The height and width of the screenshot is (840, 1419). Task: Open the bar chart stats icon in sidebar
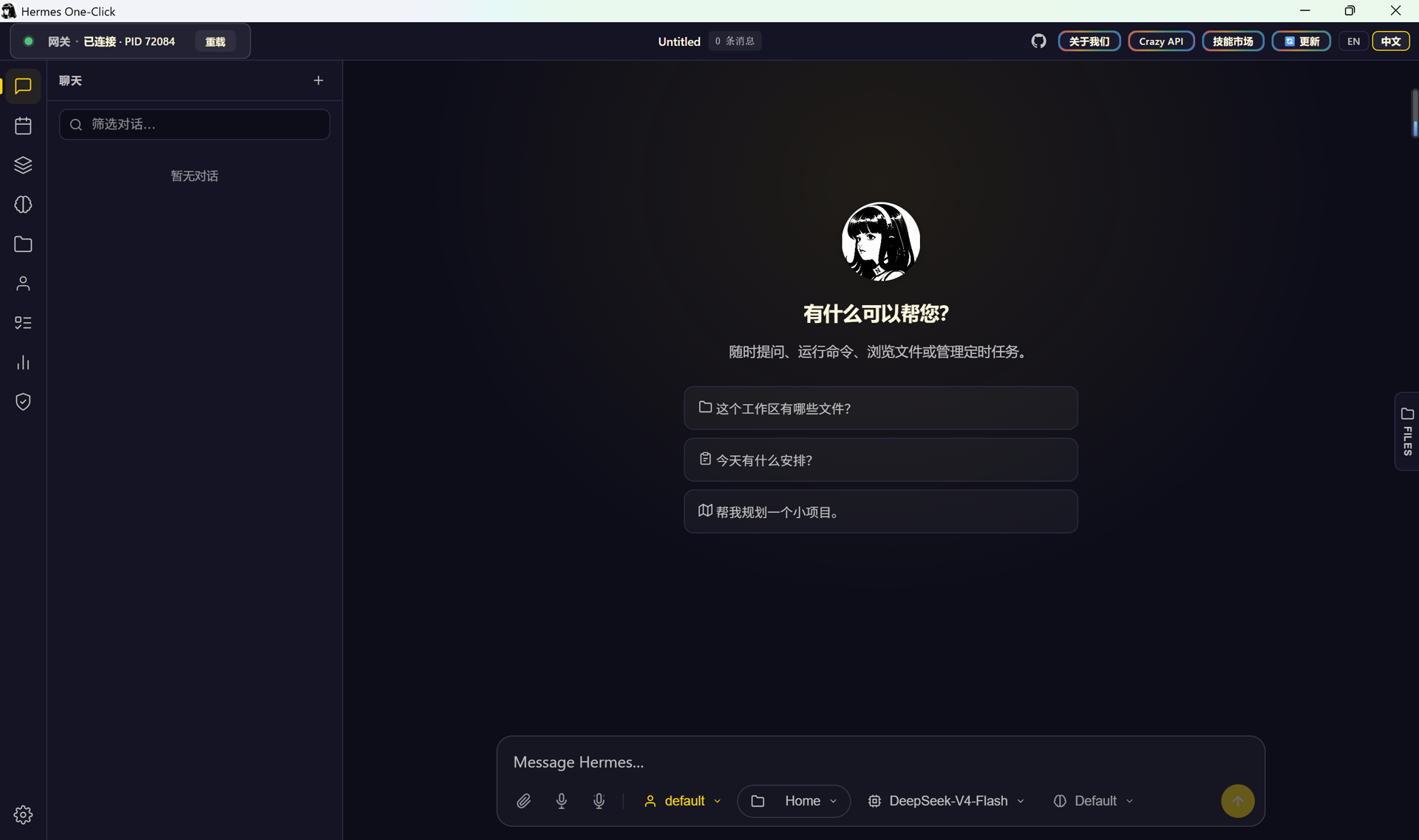point(23,363)
